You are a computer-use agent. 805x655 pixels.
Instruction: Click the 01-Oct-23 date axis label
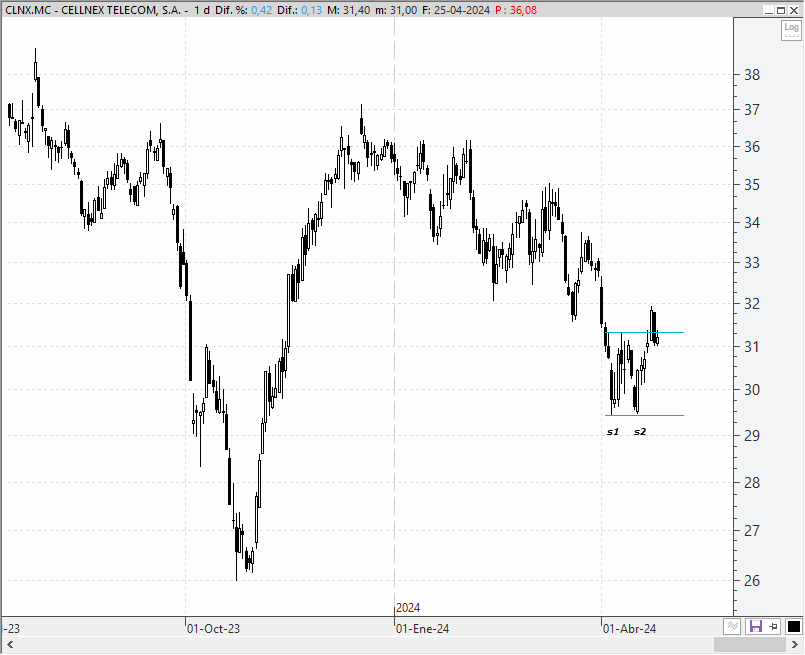point(214,629)
